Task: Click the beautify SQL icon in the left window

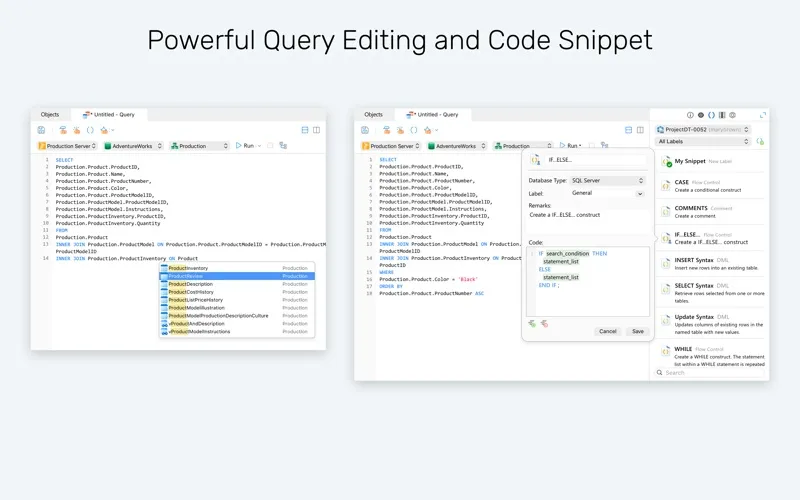Action: tap(77, 130)
